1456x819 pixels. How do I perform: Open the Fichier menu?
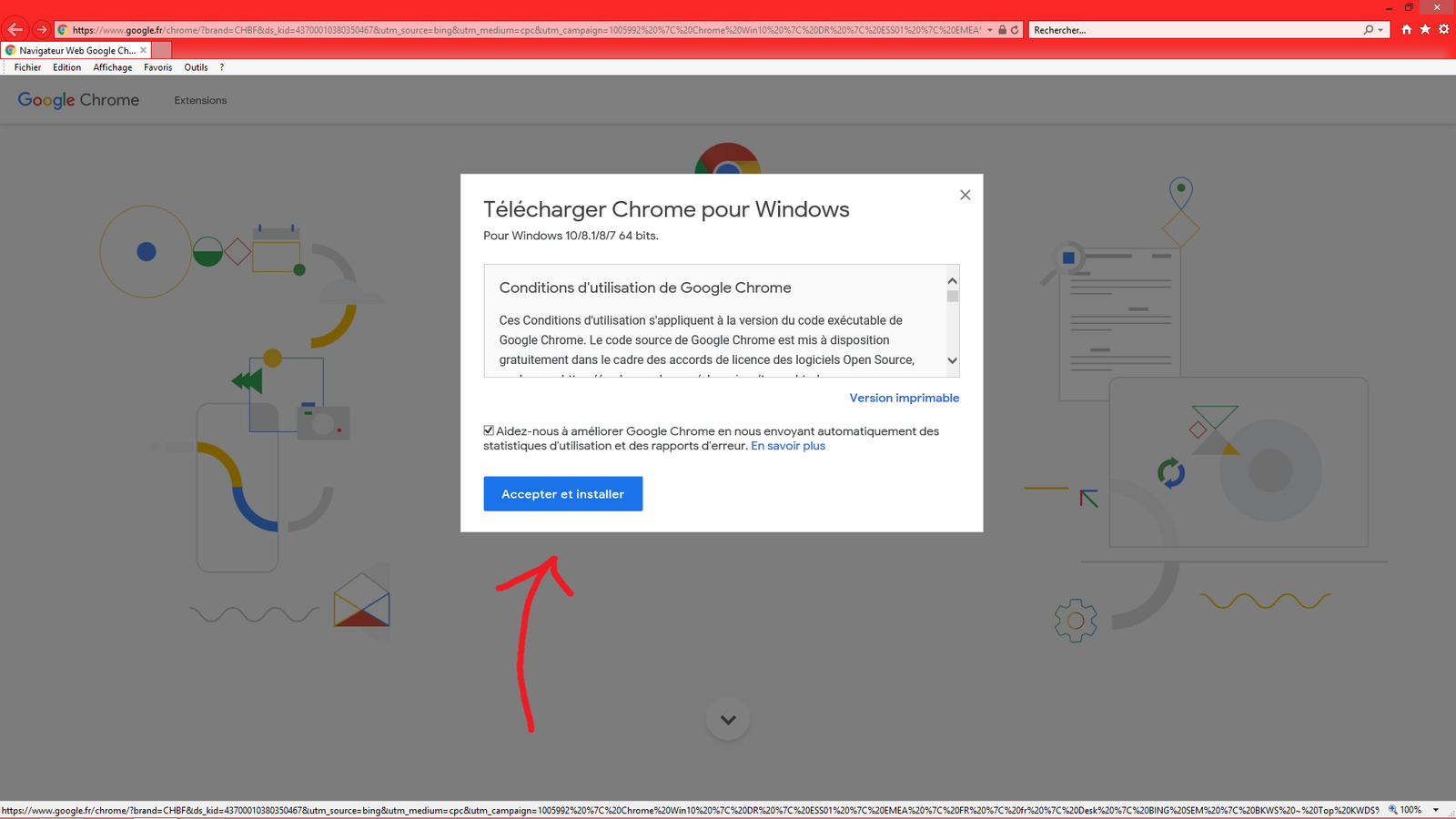[x=27, y=67]
